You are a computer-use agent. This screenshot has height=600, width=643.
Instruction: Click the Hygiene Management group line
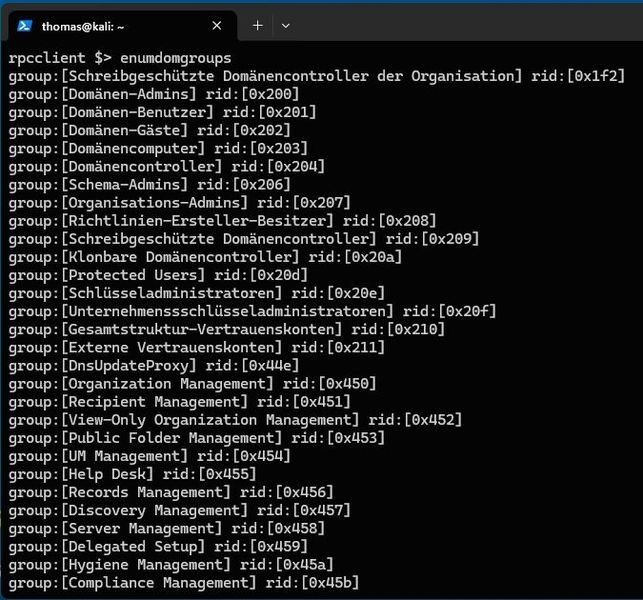click(x=171, y=563)
